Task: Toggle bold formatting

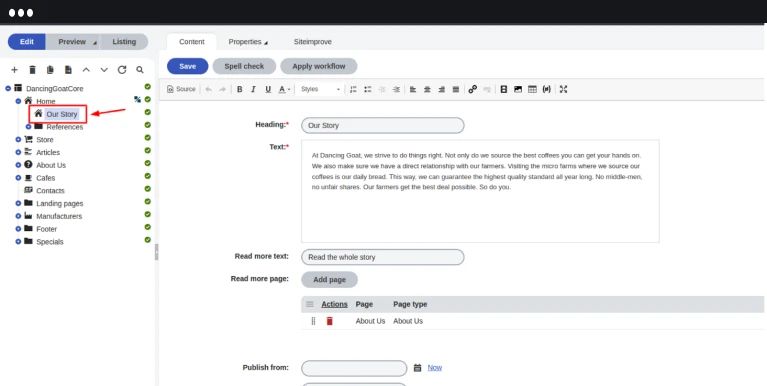Action: click(x=240, y=89)
